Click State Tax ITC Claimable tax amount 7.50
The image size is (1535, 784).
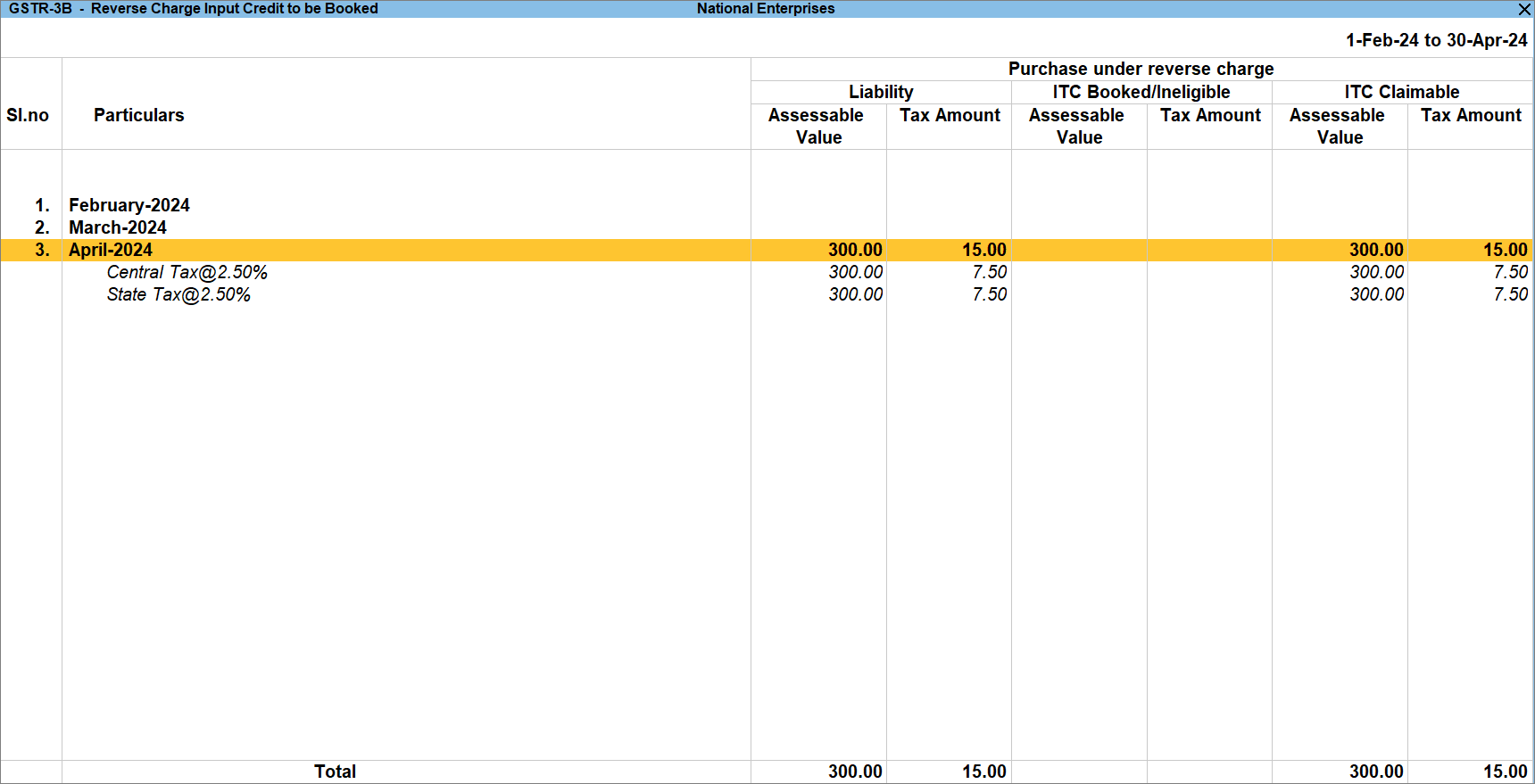[1510, 294]
